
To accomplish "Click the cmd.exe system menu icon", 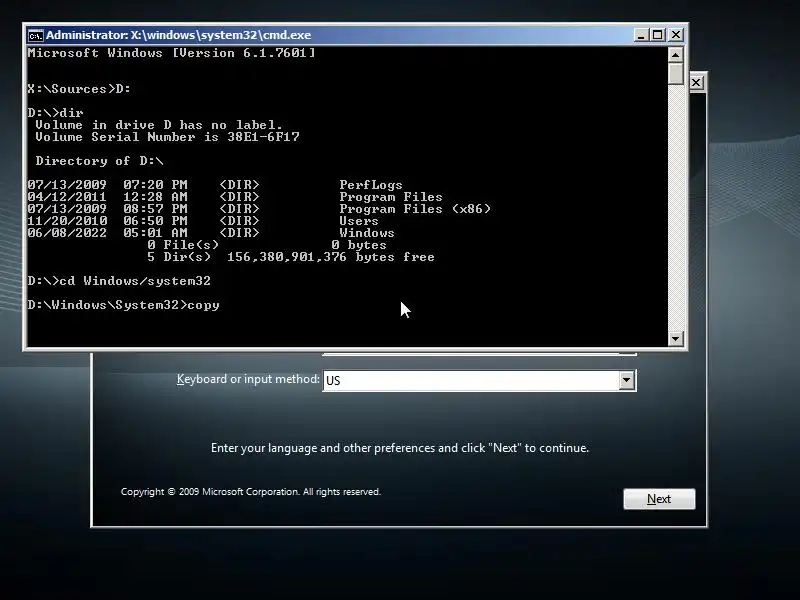I will coord(36,36).
